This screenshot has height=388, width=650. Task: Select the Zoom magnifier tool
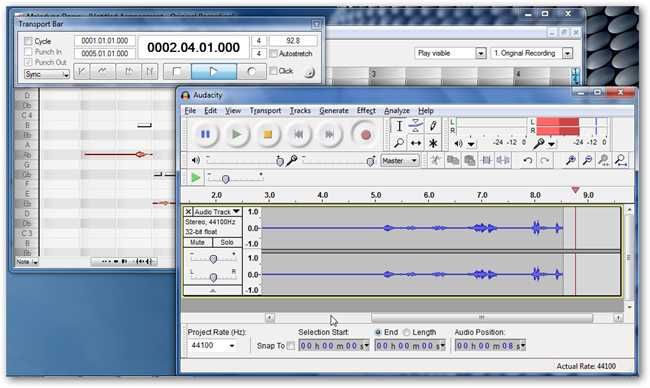tap(399, 143)
